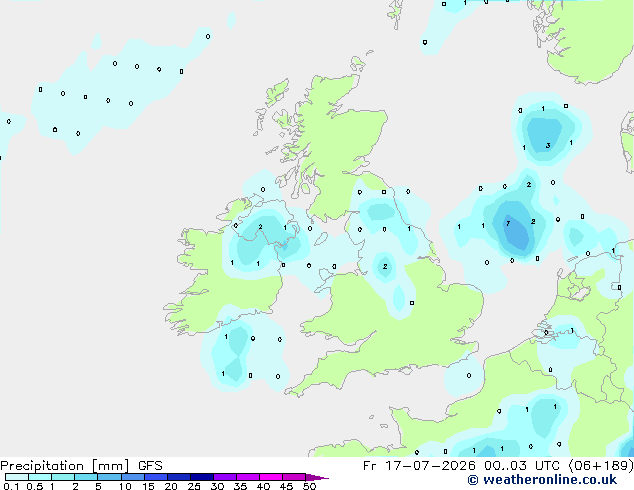The width and height of the screenshot is (634, 490).
Task: Pick the 10–15 mm legend color swatch
Action: (133, 477)
